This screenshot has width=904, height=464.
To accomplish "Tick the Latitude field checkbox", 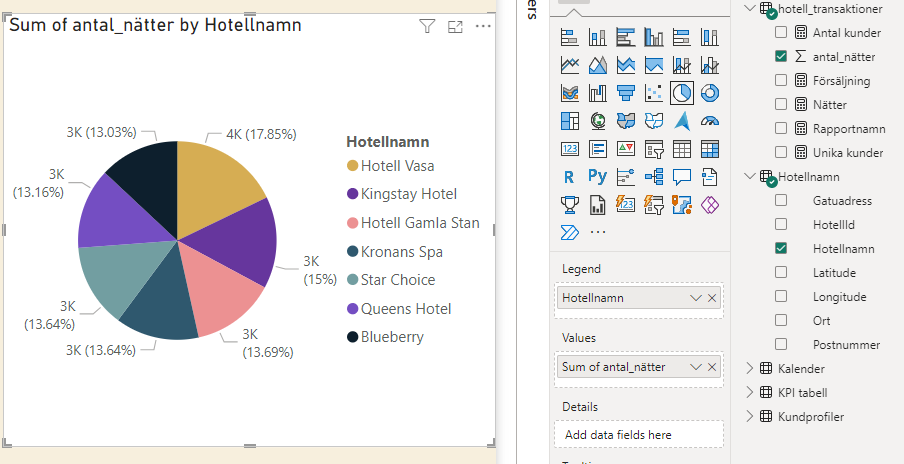I will point(781,273).
